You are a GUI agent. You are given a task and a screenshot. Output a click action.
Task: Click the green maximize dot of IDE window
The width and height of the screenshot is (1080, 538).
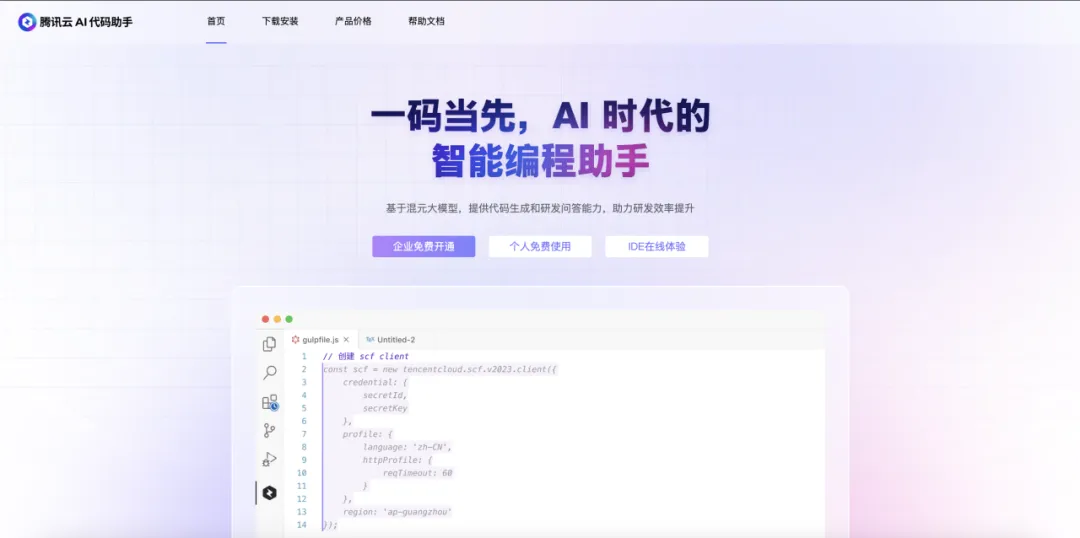point(289,319)
